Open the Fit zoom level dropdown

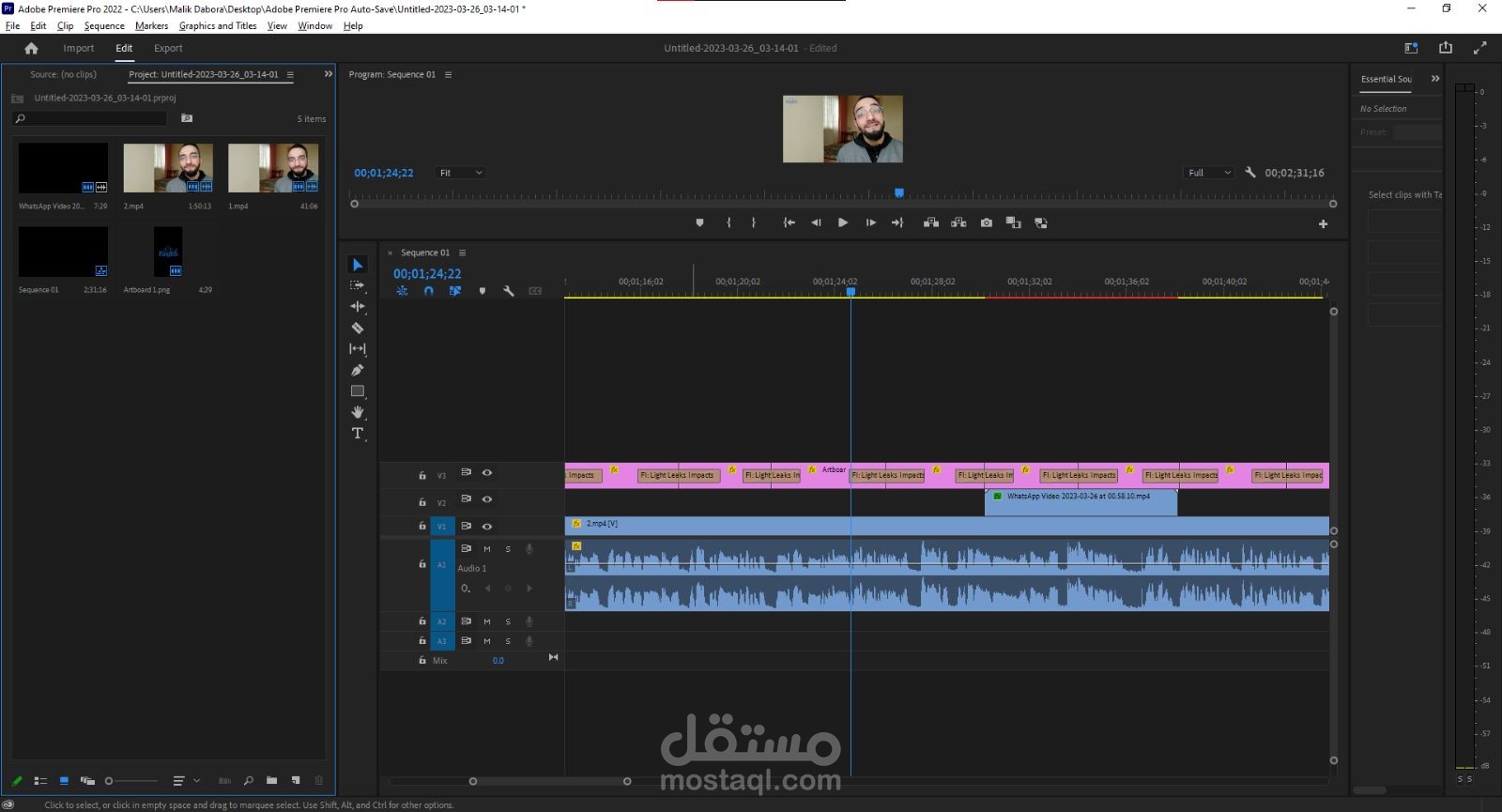click(461, 173)
